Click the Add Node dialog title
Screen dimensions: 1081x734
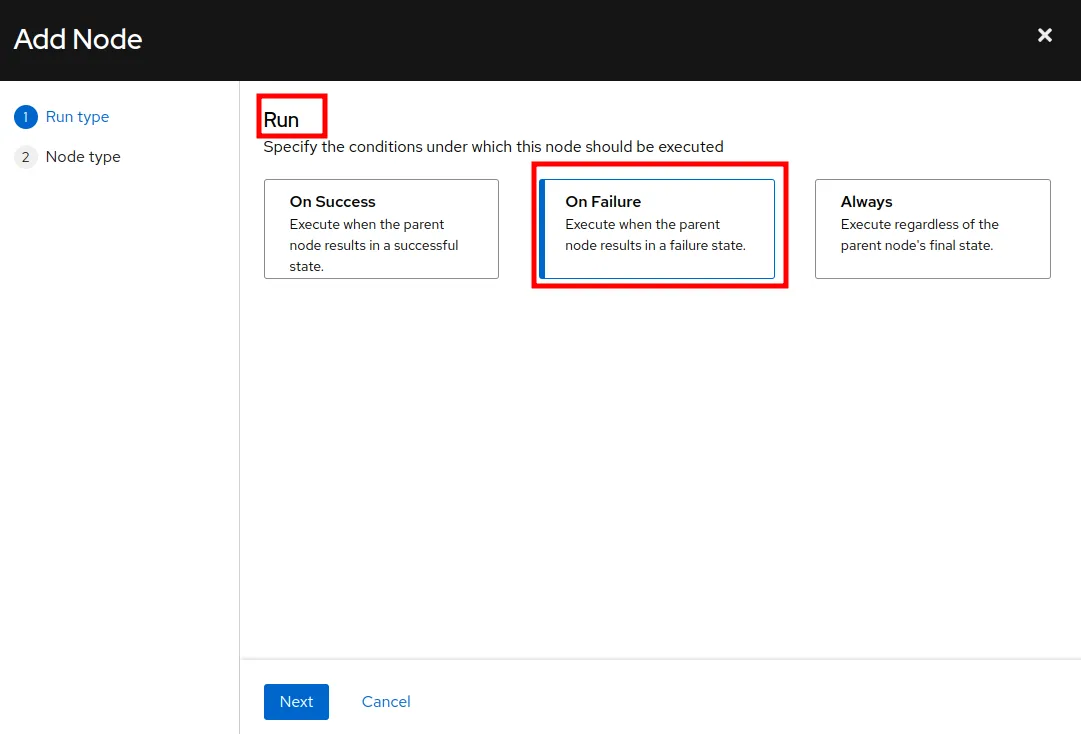(x=78, y=39)
